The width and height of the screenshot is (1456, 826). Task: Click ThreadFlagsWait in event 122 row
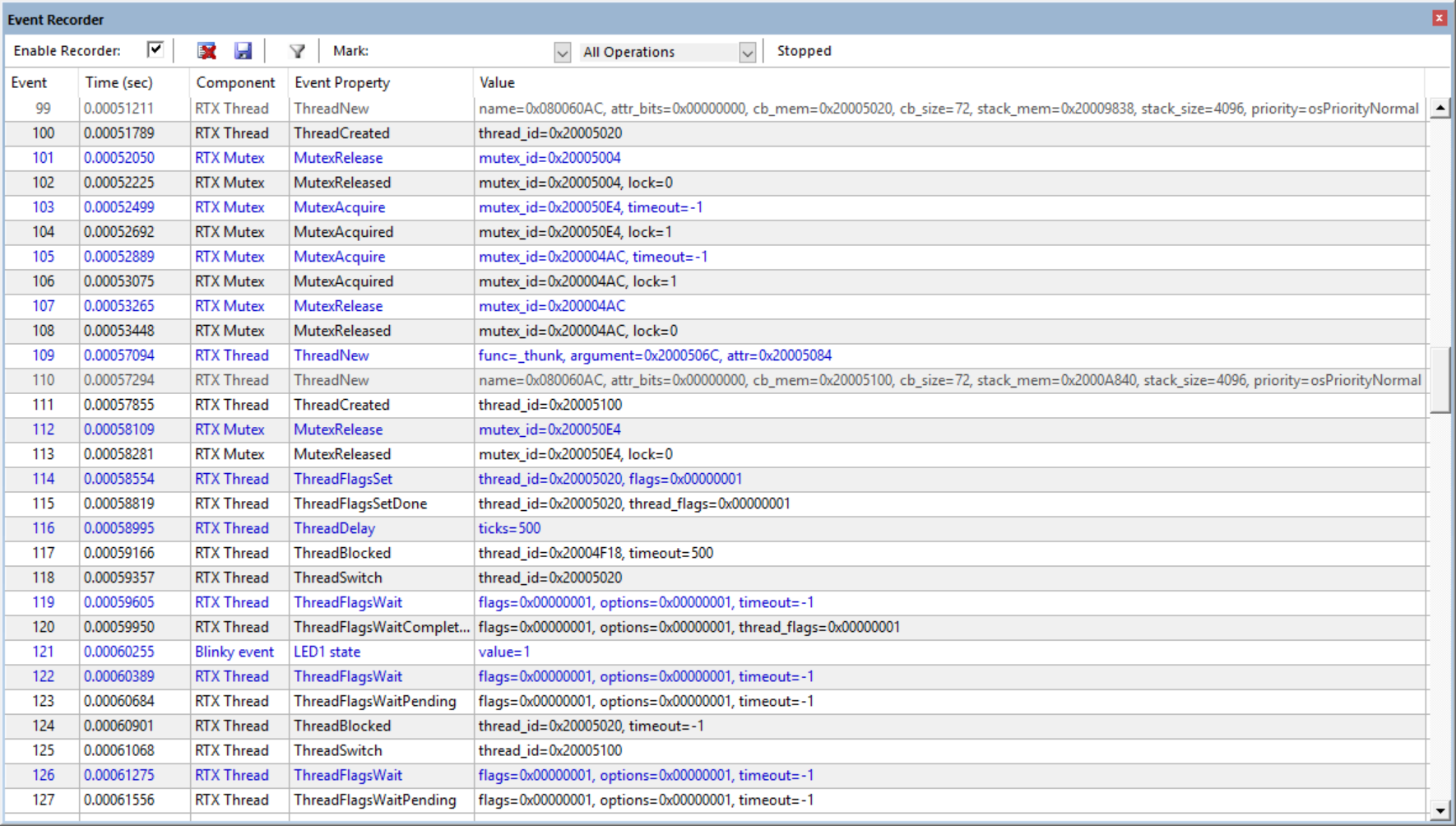tap(348, 676)
